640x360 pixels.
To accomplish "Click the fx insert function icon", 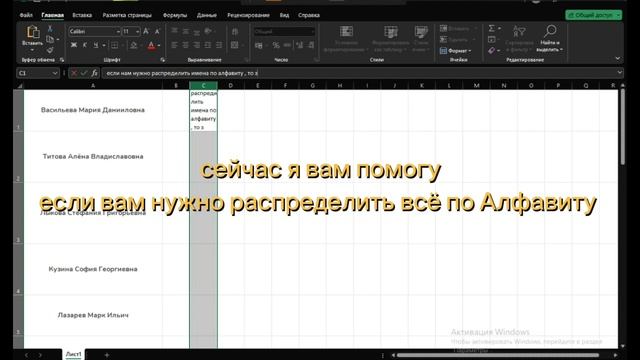I will 94,73.
